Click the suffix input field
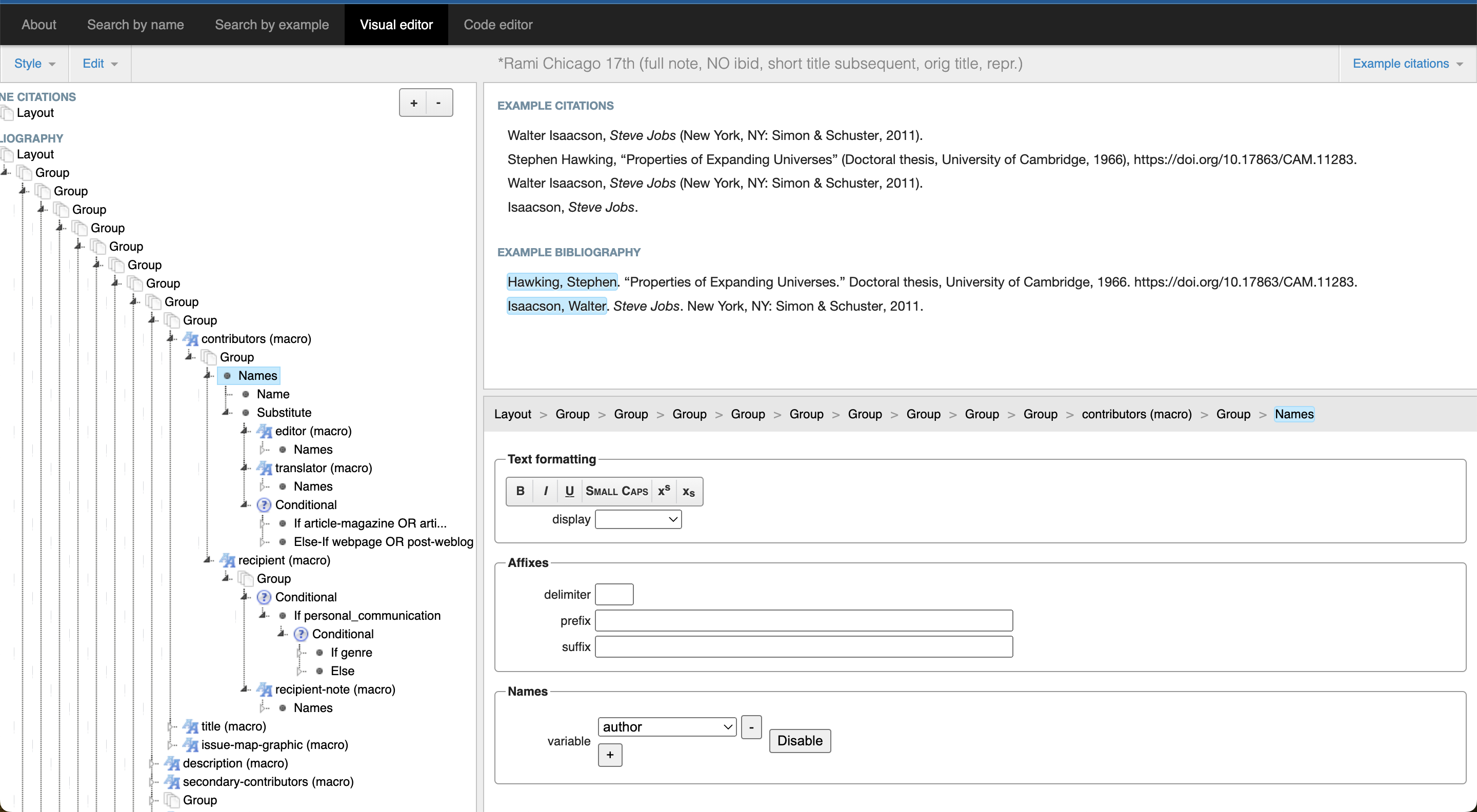Viewport: 1477px width, 812px height. pyautogui.click(x=803, y=646)
